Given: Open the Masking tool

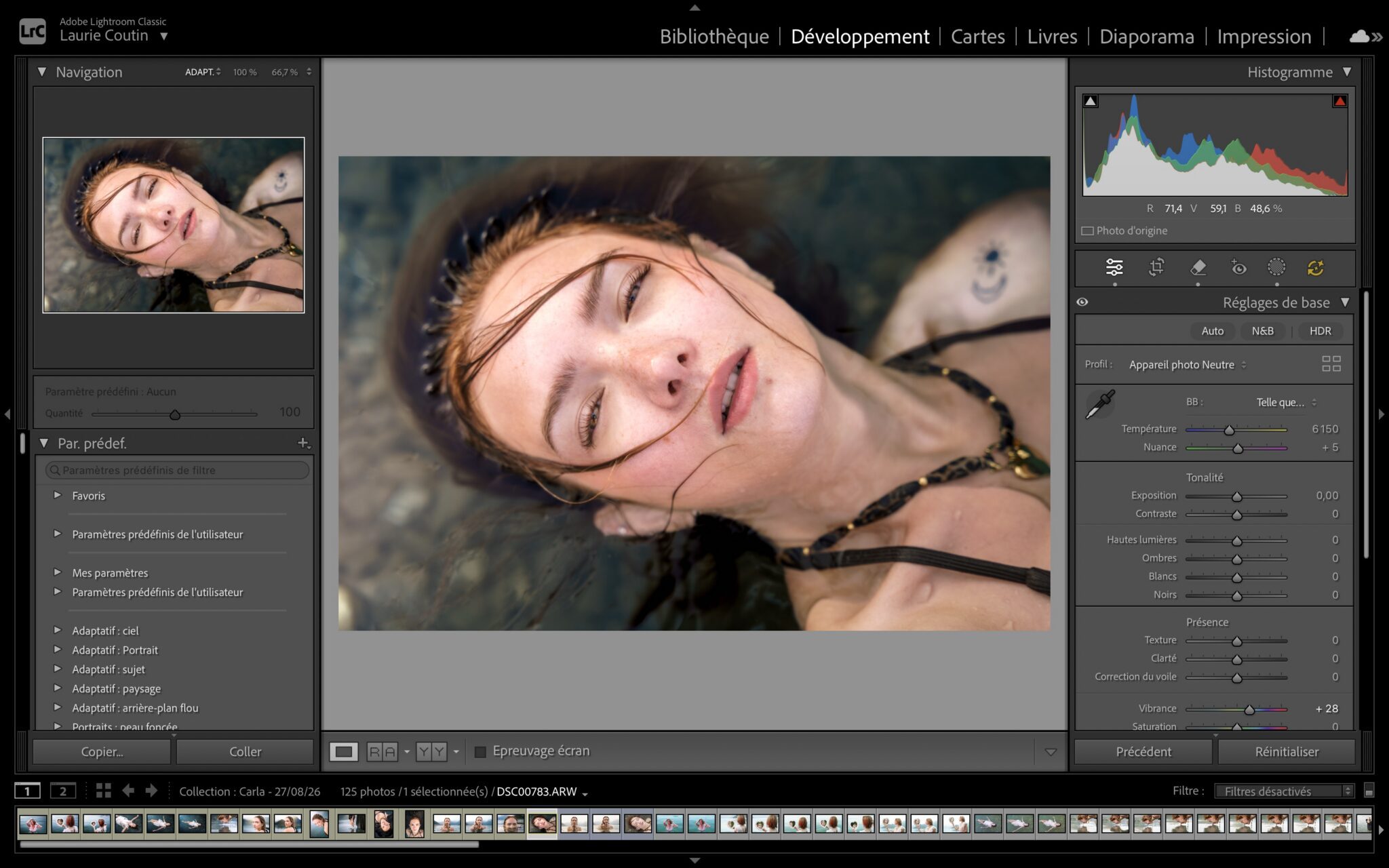Looking at the screenshot, I should coord(1276,267).
